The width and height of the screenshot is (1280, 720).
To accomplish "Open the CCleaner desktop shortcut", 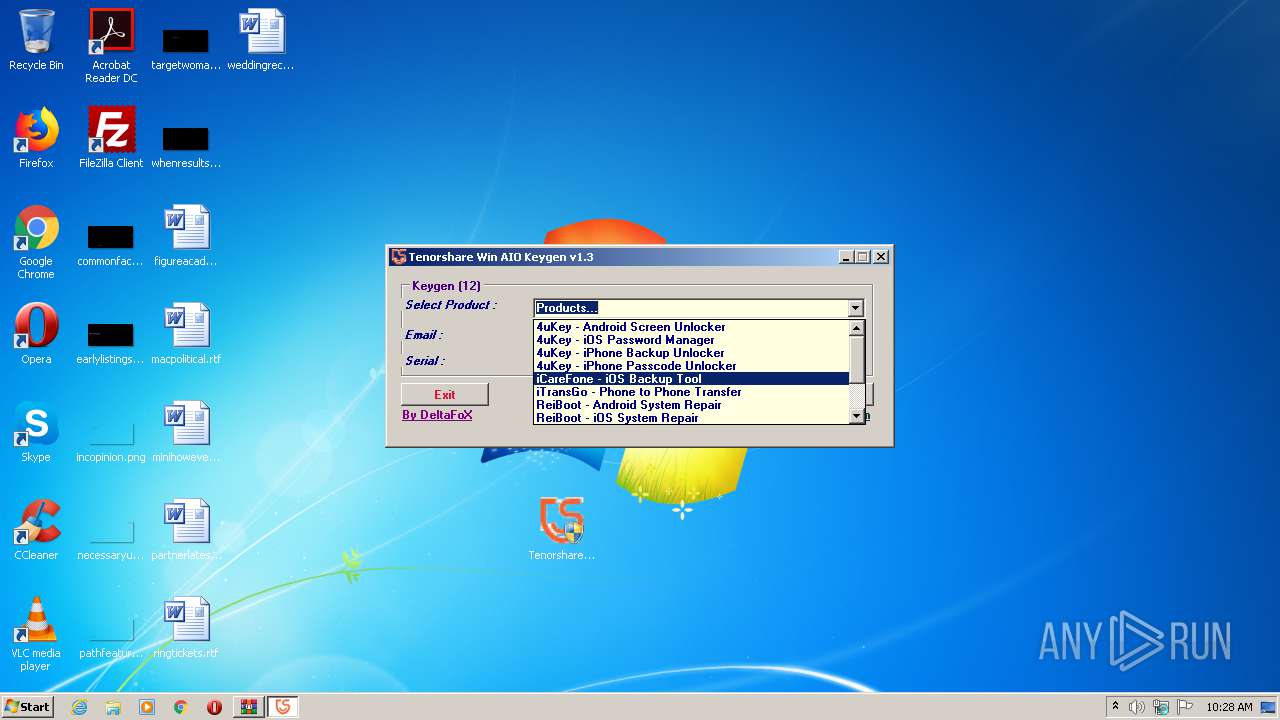I will click(36, 530).
